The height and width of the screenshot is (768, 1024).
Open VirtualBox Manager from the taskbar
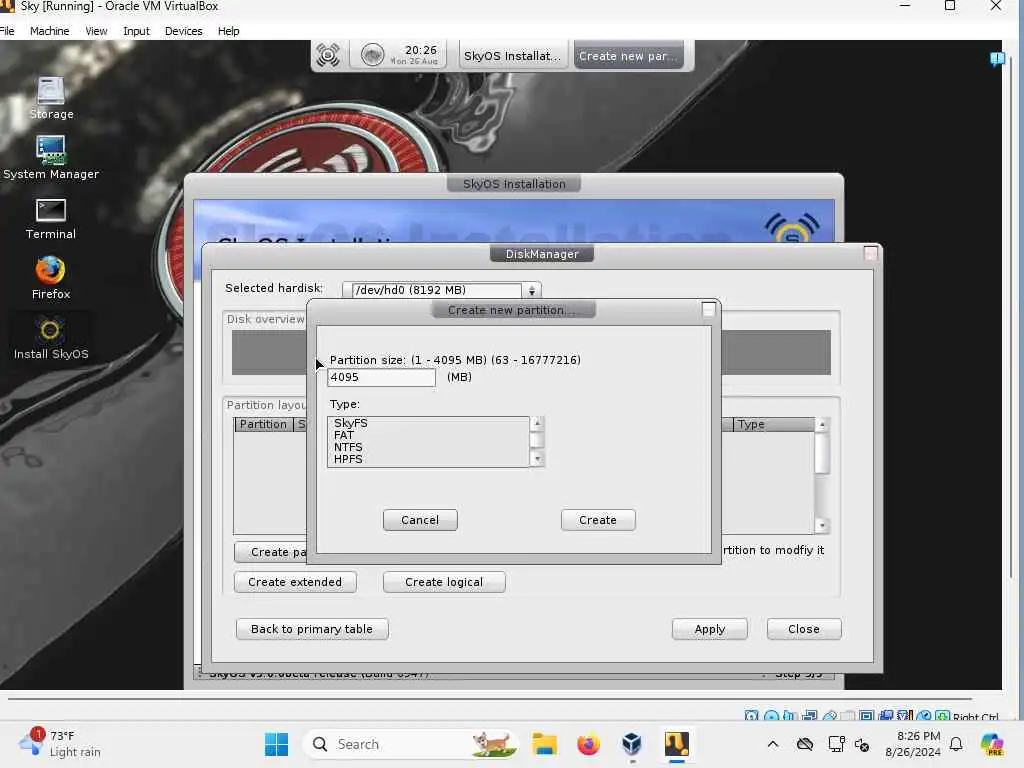632,744
